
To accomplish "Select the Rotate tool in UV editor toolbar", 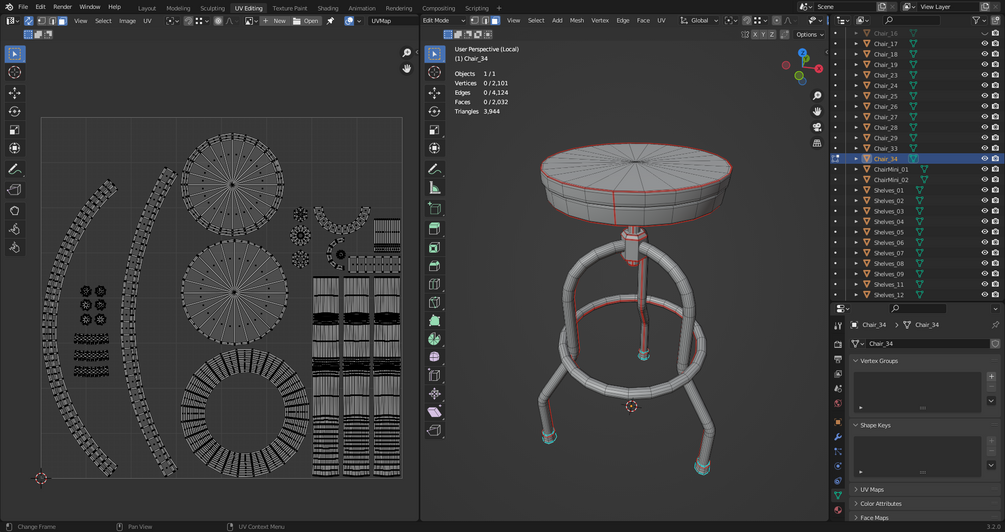I will (15, 112).
